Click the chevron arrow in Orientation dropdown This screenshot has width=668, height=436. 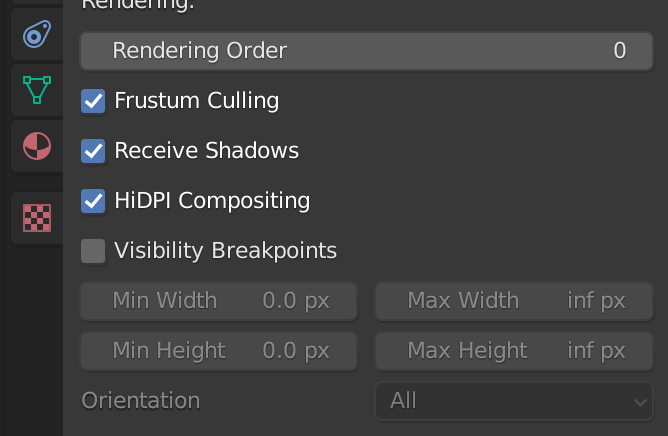(x=640, y=402)
